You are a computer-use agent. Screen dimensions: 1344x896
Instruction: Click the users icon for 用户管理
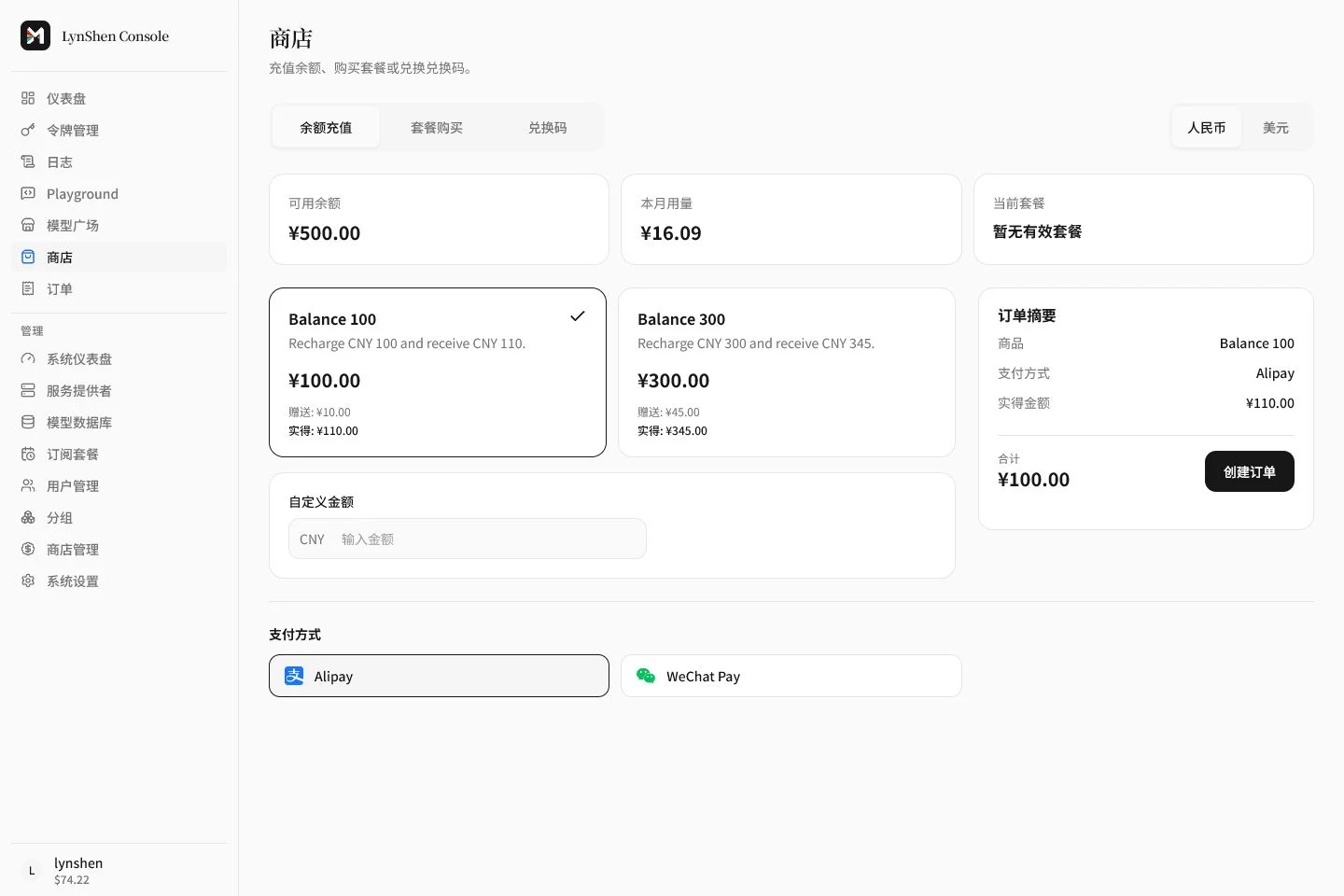(28, 485)
